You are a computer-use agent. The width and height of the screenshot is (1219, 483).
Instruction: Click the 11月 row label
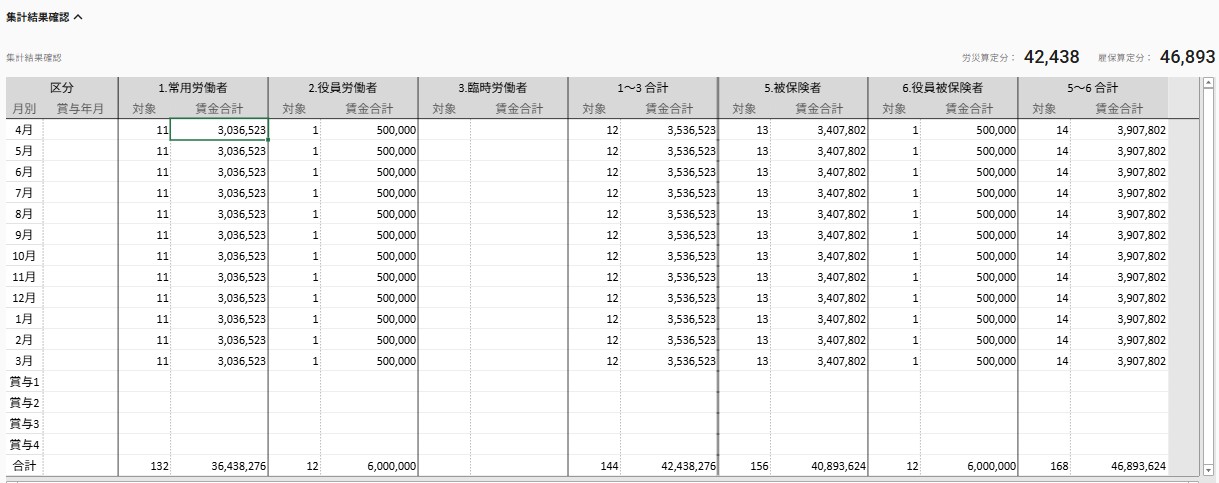24,277
